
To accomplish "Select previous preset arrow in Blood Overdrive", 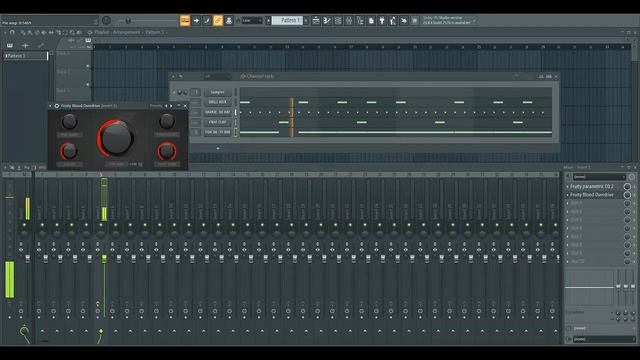I will (x=166, y=106).
